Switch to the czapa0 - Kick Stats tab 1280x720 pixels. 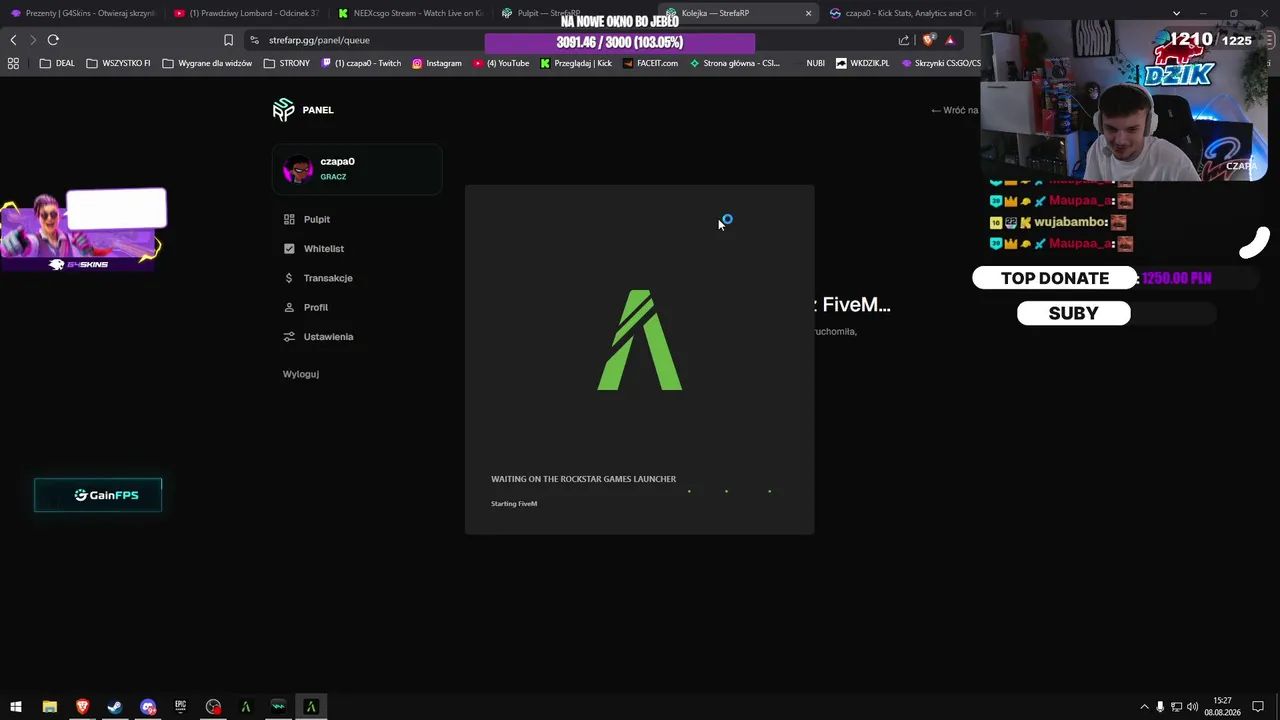tap(902, 13)
